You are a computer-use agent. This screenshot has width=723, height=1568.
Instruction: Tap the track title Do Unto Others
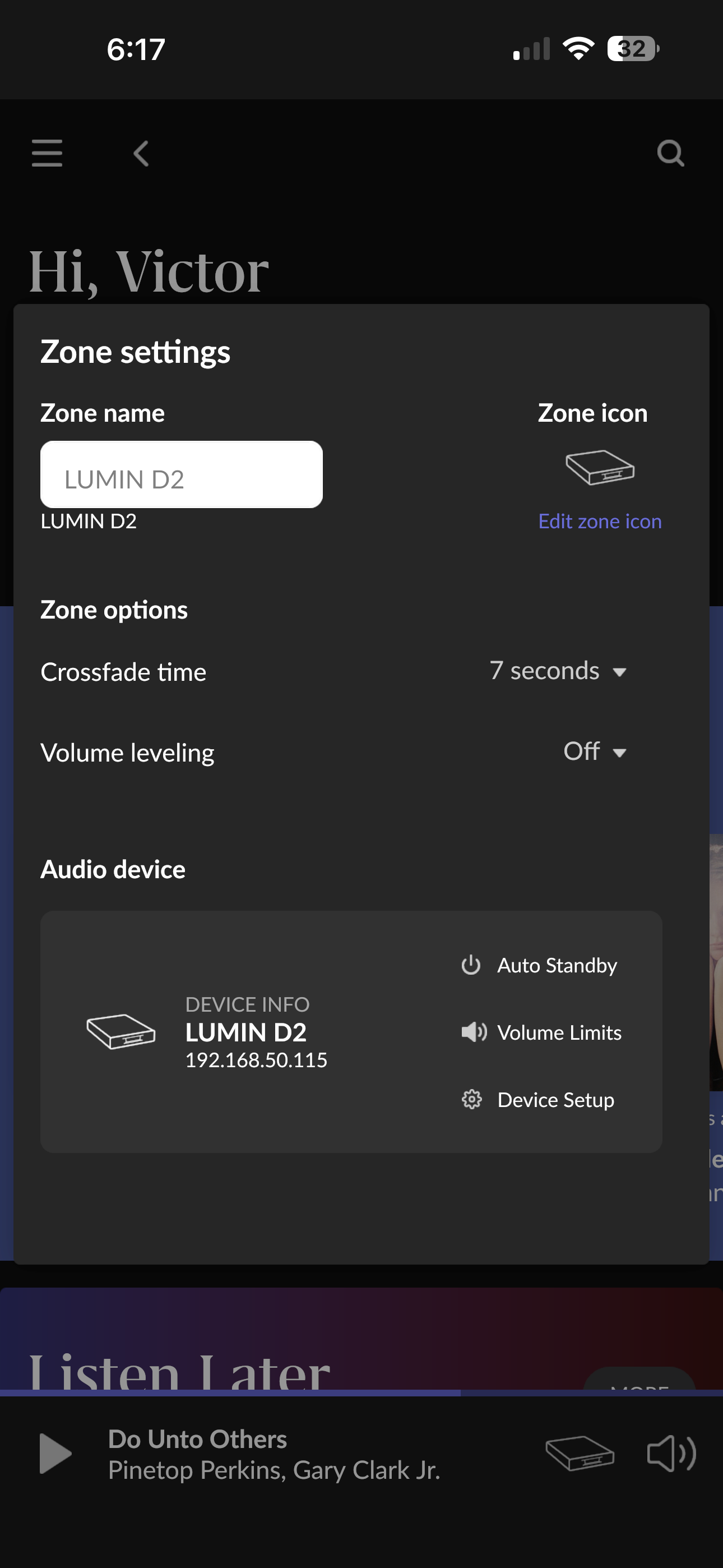(x=198, y=1439)
